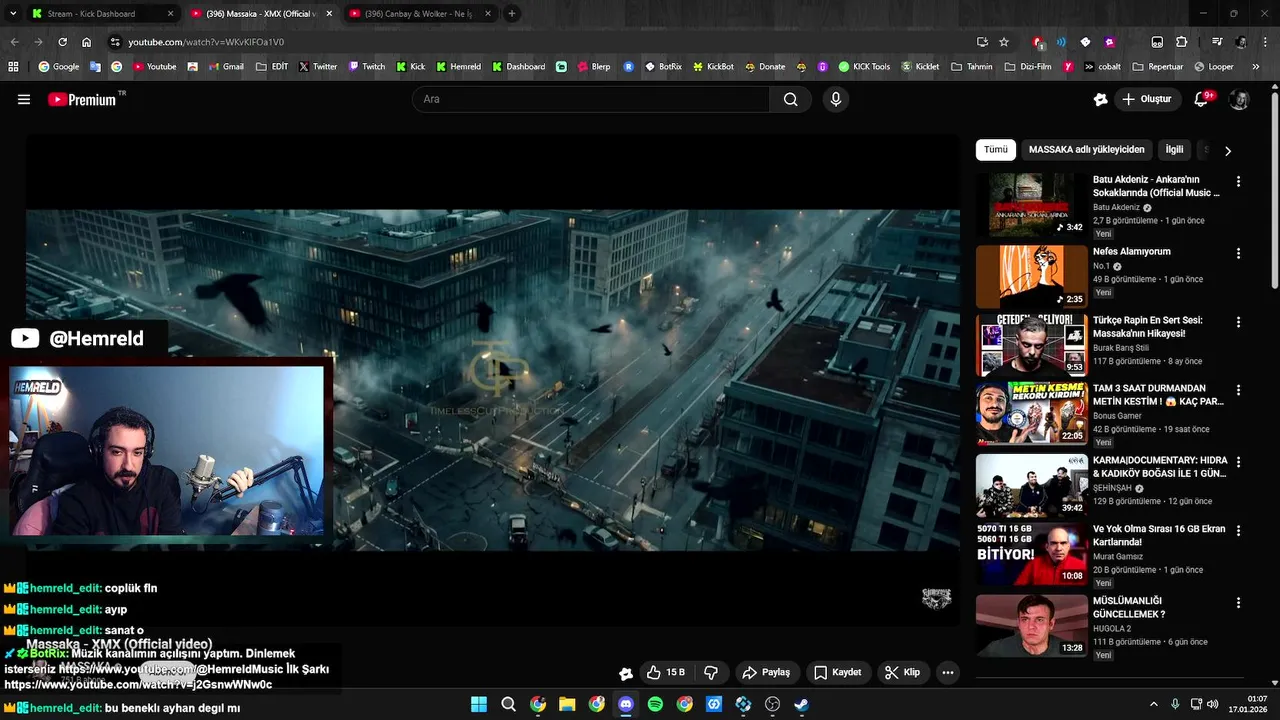Image resolution: width=1280 pixels, height=720 pixels.
Task: Open options for Batu Akdeniz video
Action: 1238,182
